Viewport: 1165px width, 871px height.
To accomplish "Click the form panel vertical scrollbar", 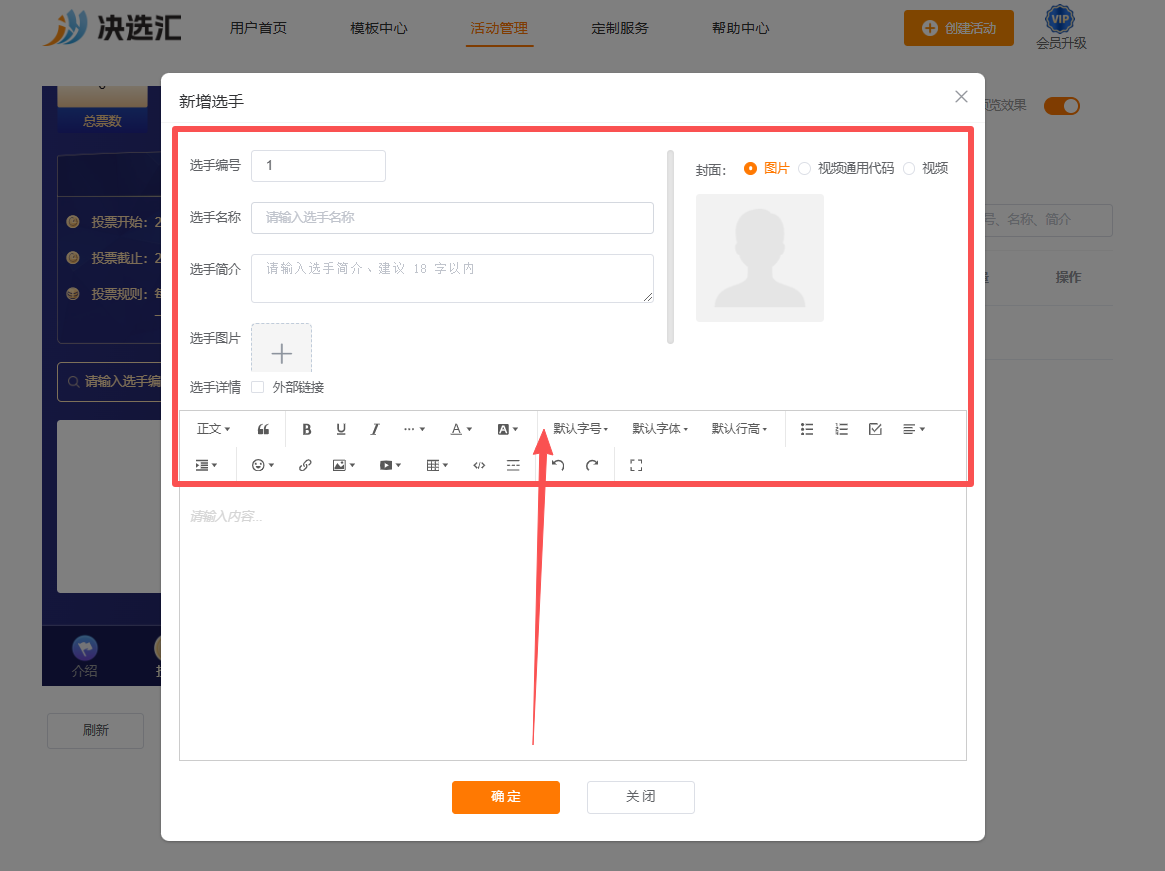I will click(670, 247).
